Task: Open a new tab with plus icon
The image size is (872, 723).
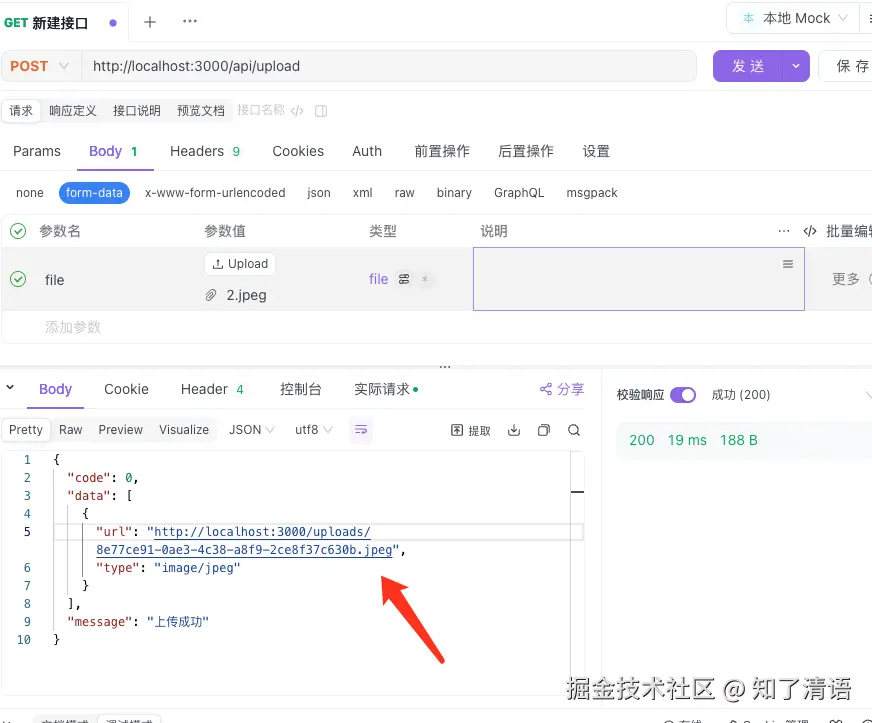Action: pos(150,22)
